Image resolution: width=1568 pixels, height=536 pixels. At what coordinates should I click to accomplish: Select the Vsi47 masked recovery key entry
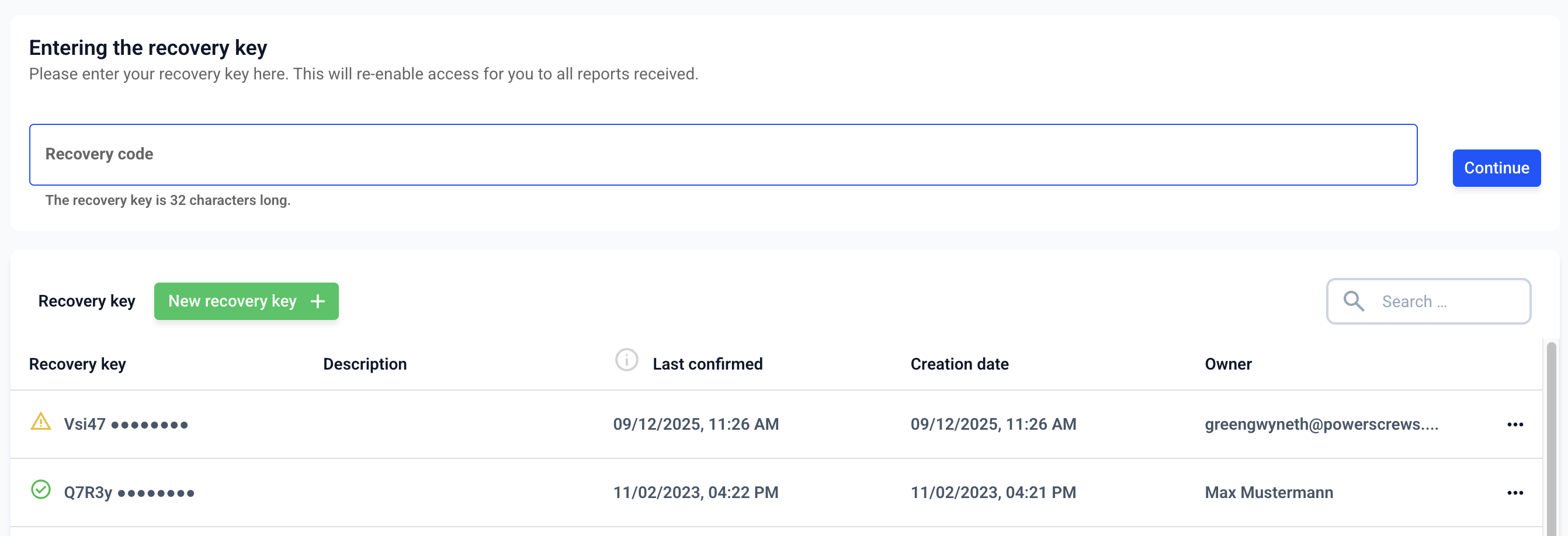(x=126, y=424)
